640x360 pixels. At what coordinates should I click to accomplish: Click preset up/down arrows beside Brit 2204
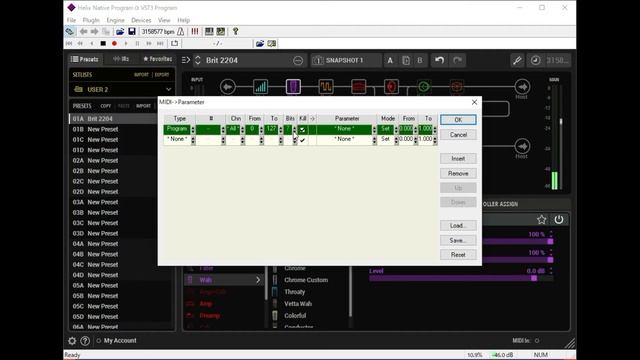click(x=198, y=60)
